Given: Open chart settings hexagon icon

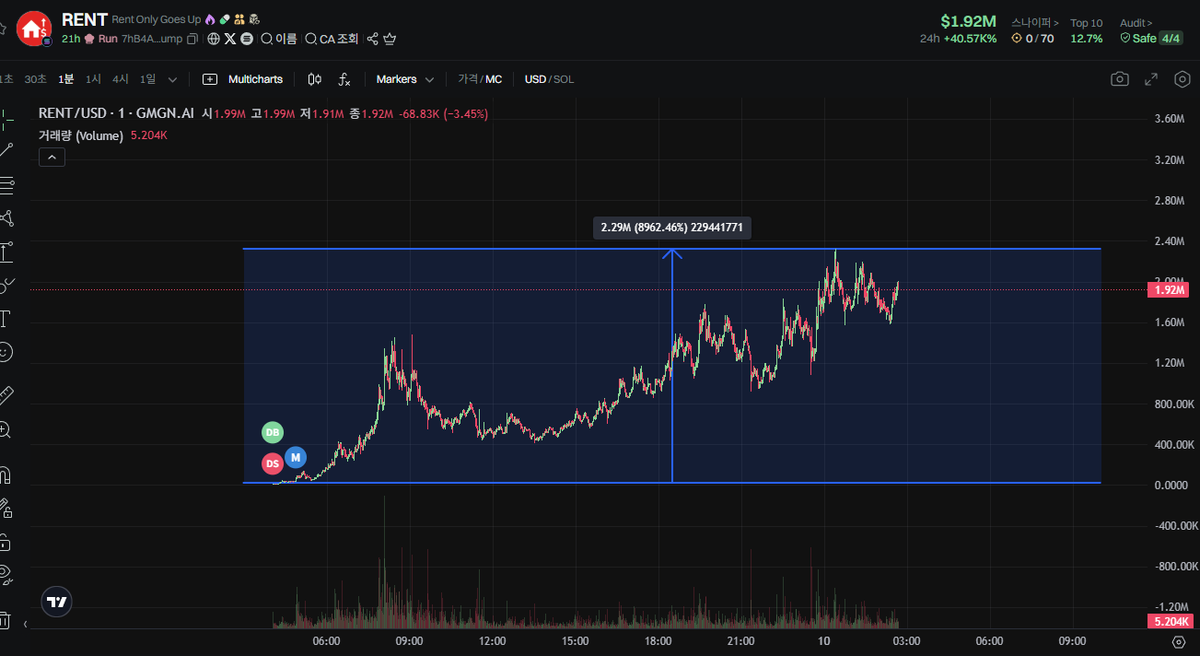Looking at the screenshot, I should pos(1182,79).
